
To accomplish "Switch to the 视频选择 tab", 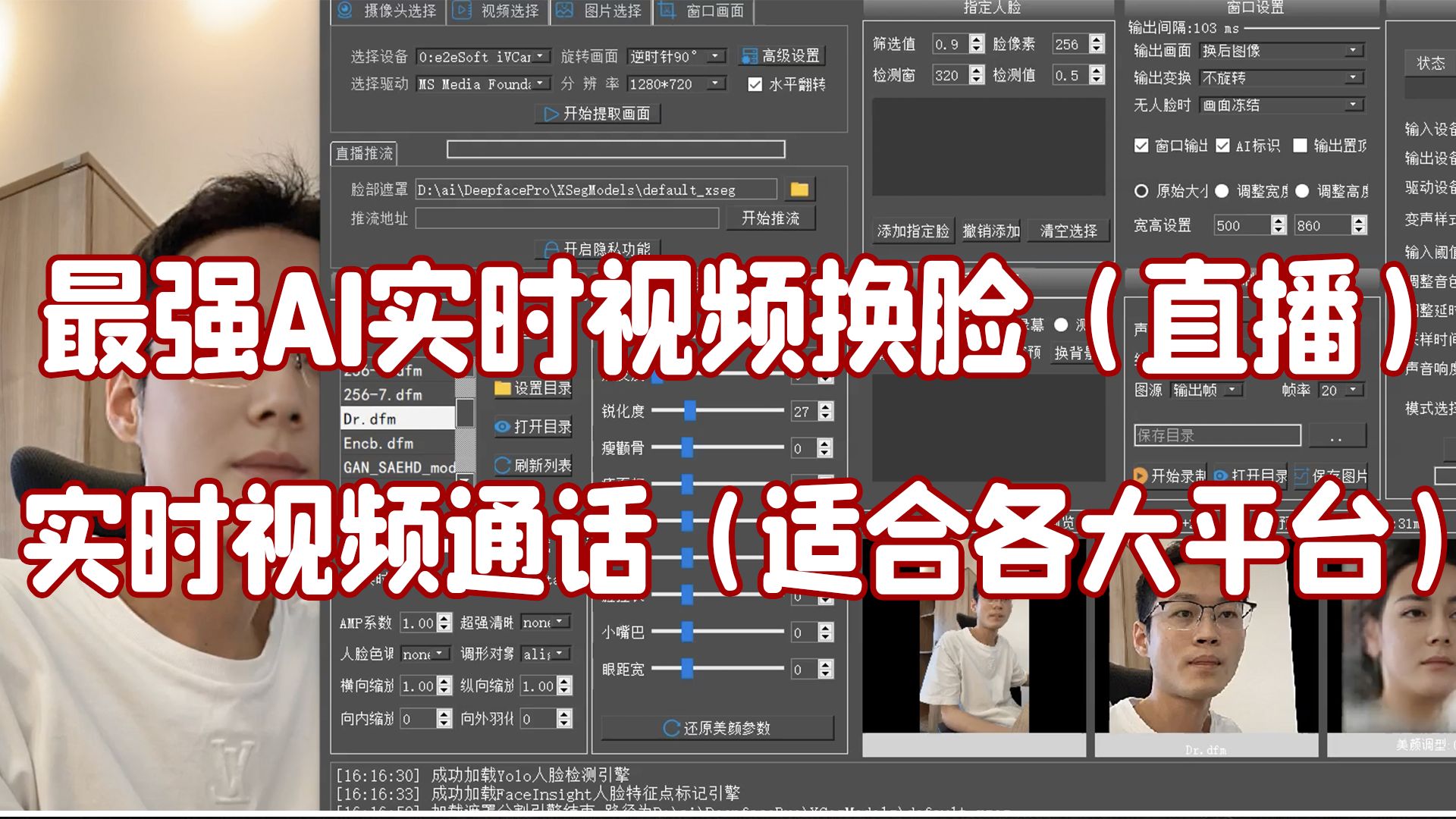I will (x=498, y=11).
